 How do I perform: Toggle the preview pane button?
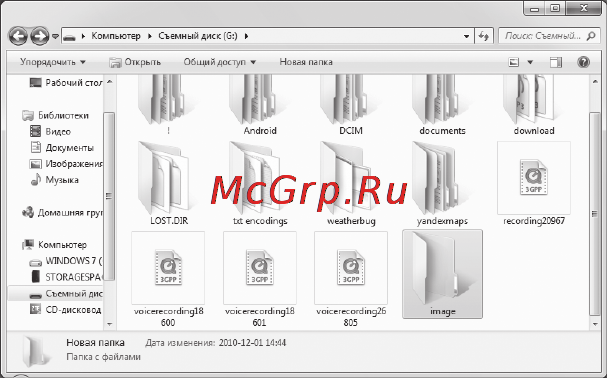coord(556,62)
